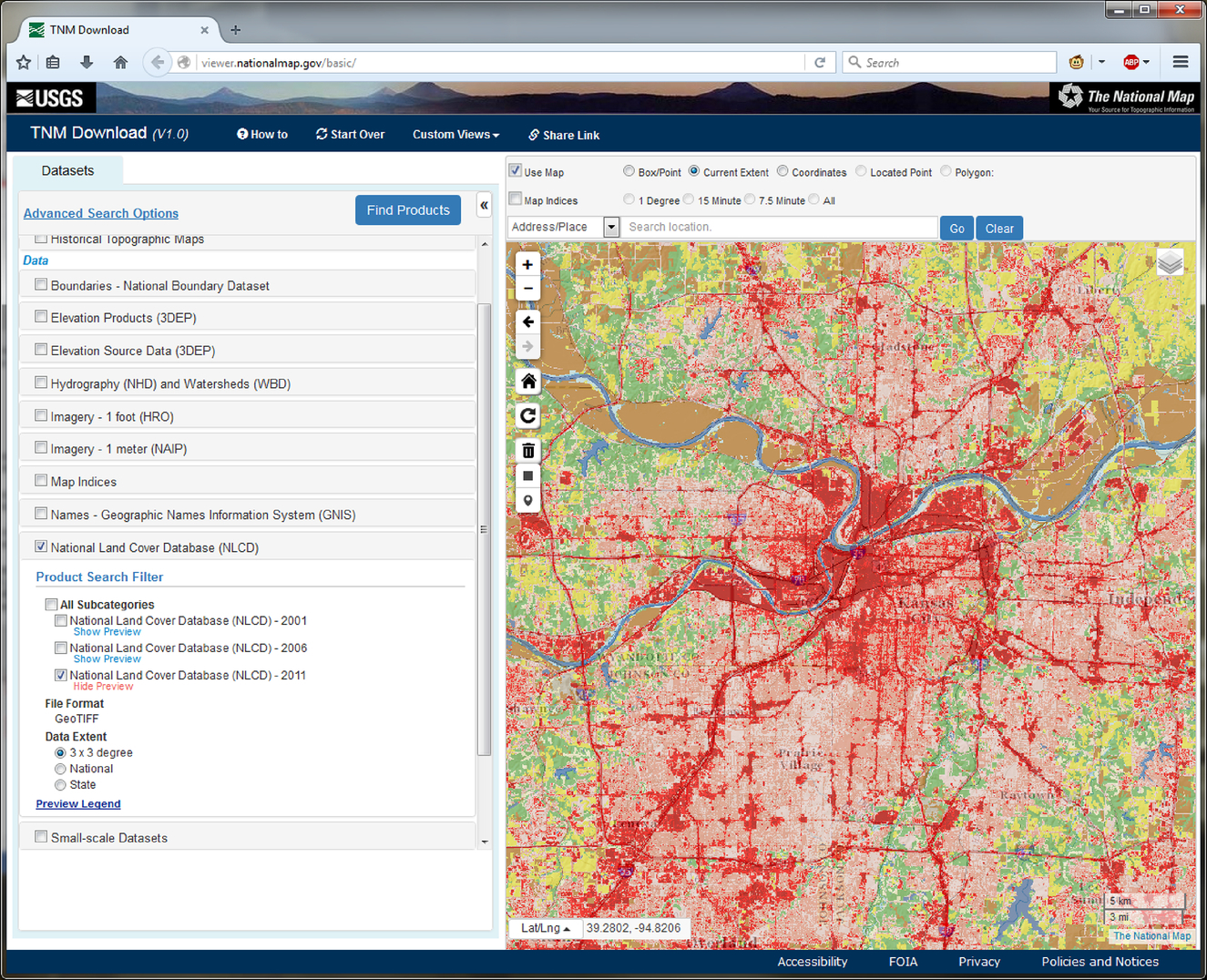Viewport: 1207px width, 980px height.
Task: Click the map zoom in plus button
Action: 527,264
